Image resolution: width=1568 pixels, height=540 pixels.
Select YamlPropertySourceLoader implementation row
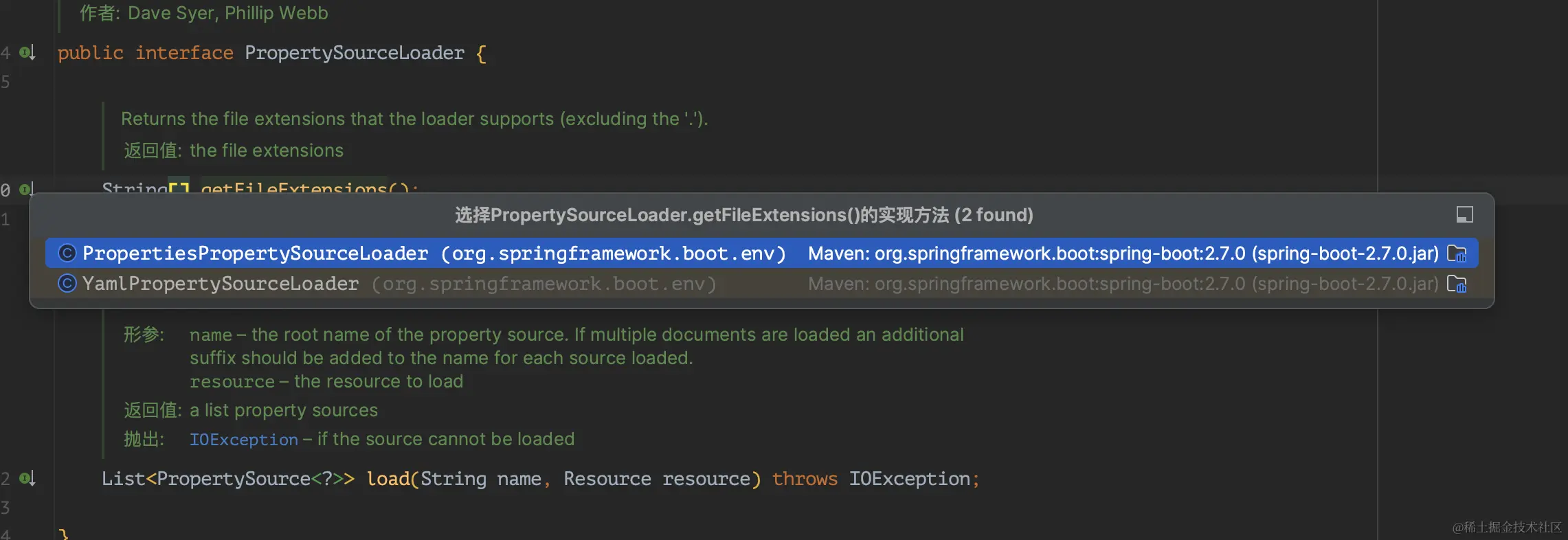pyautogui.click(x=761, y=284)
